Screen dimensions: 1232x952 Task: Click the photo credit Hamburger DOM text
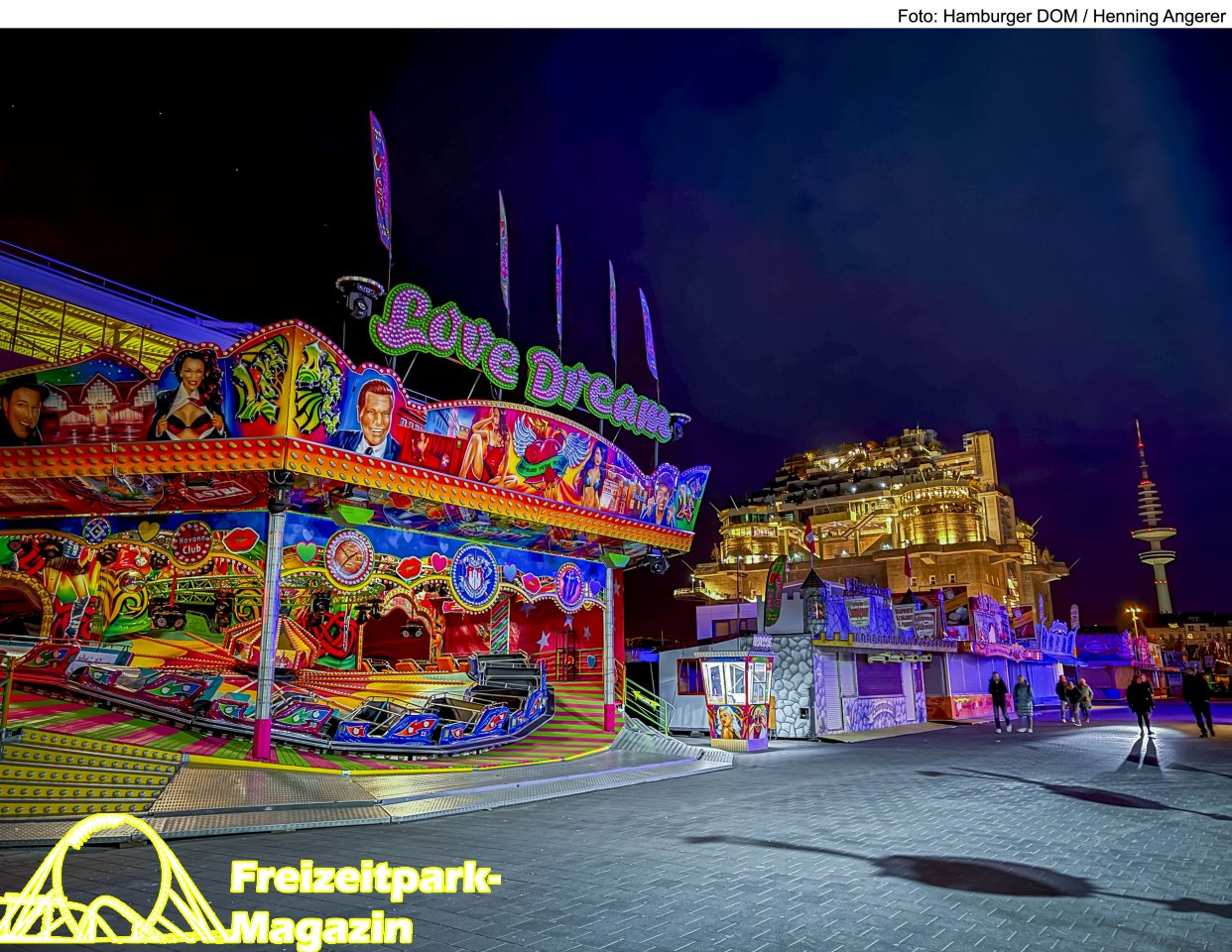point(1061,16)
